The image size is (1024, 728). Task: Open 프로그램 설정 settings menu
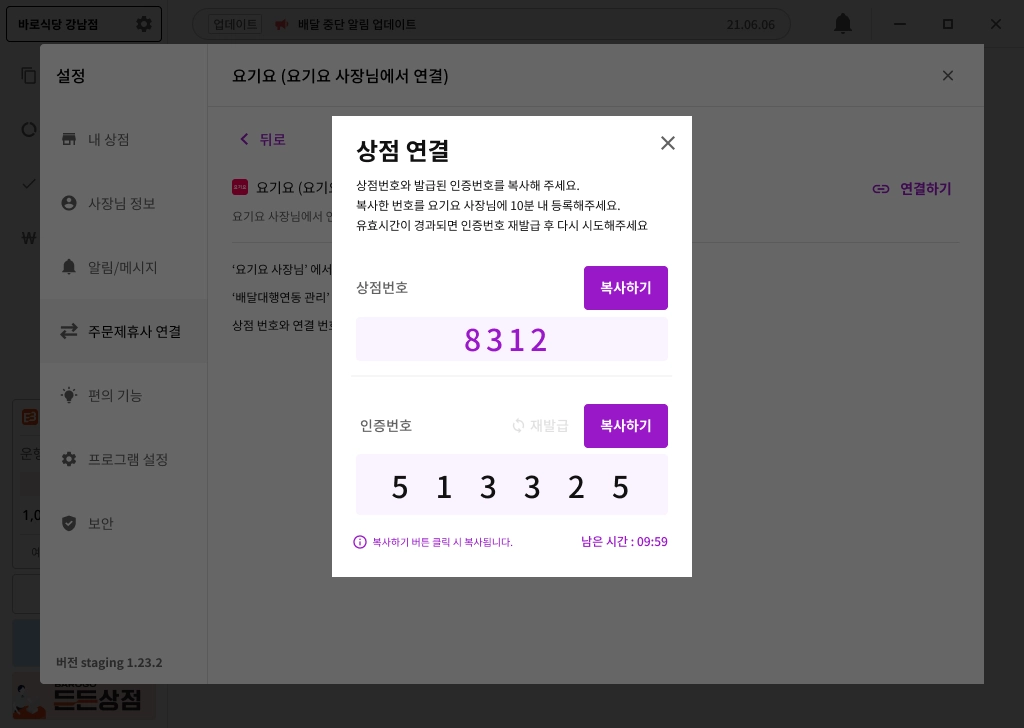click(123, 459)
